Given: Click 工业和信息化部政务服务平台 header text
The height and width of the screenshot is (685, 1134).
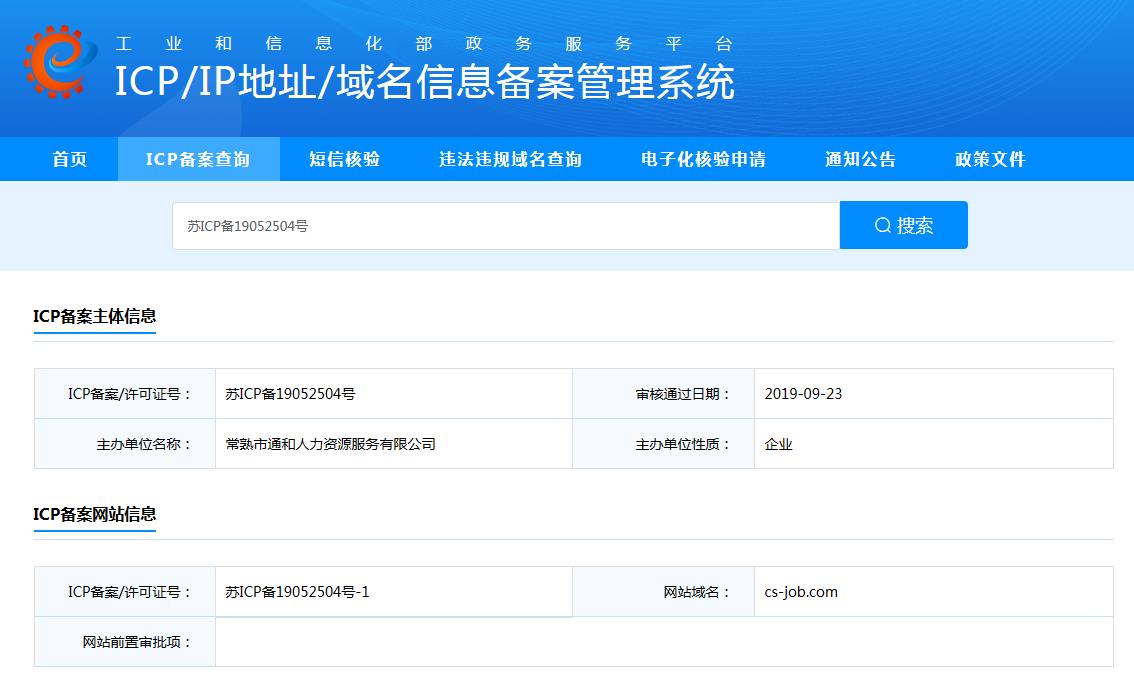Looking at the screenshot, I should 425,44.
